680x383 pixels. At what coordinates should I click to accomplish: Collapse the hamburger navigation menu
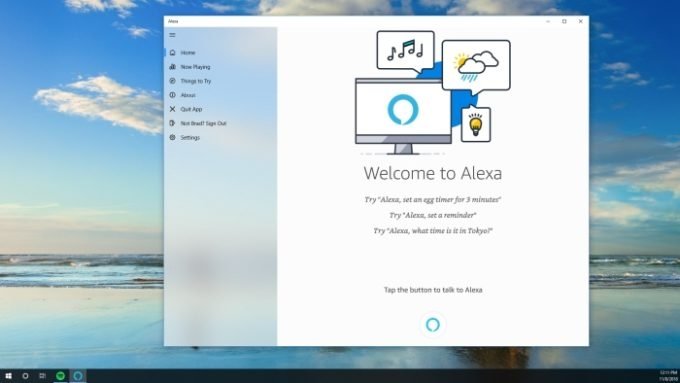pyautogui.click(x=172, y=35)
